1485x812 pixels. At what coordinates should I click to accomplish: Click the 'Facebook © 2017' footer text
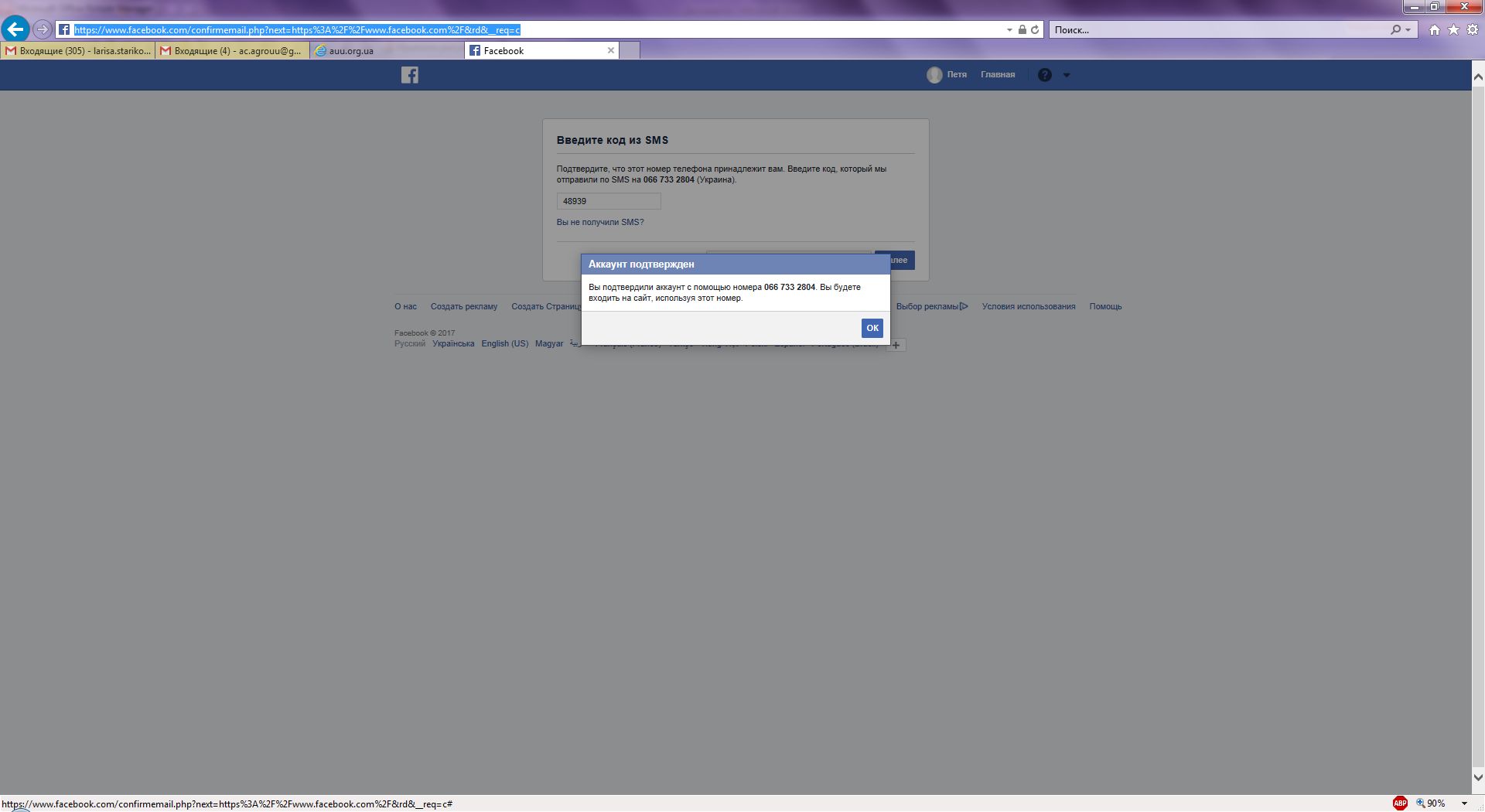pos(425,333)
